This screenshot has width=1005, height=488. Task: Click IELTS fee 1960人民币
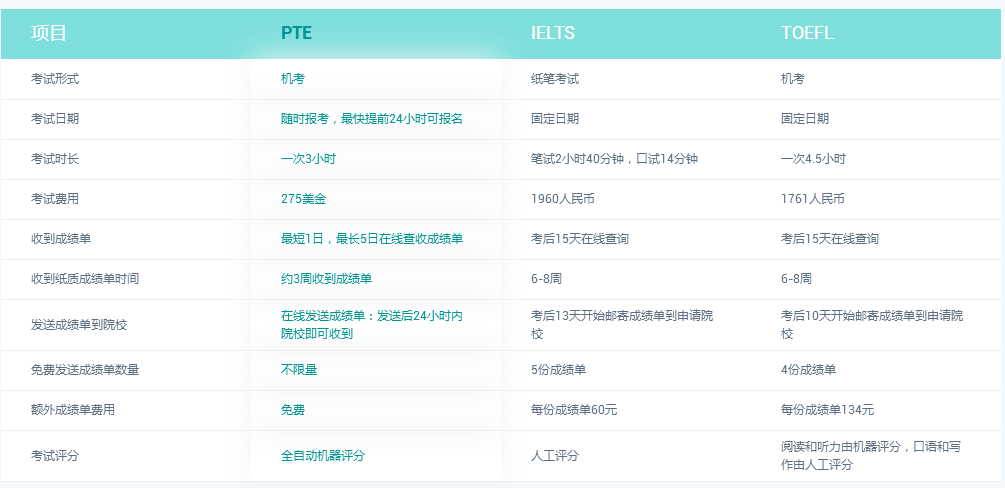click(x=562, y=199)
